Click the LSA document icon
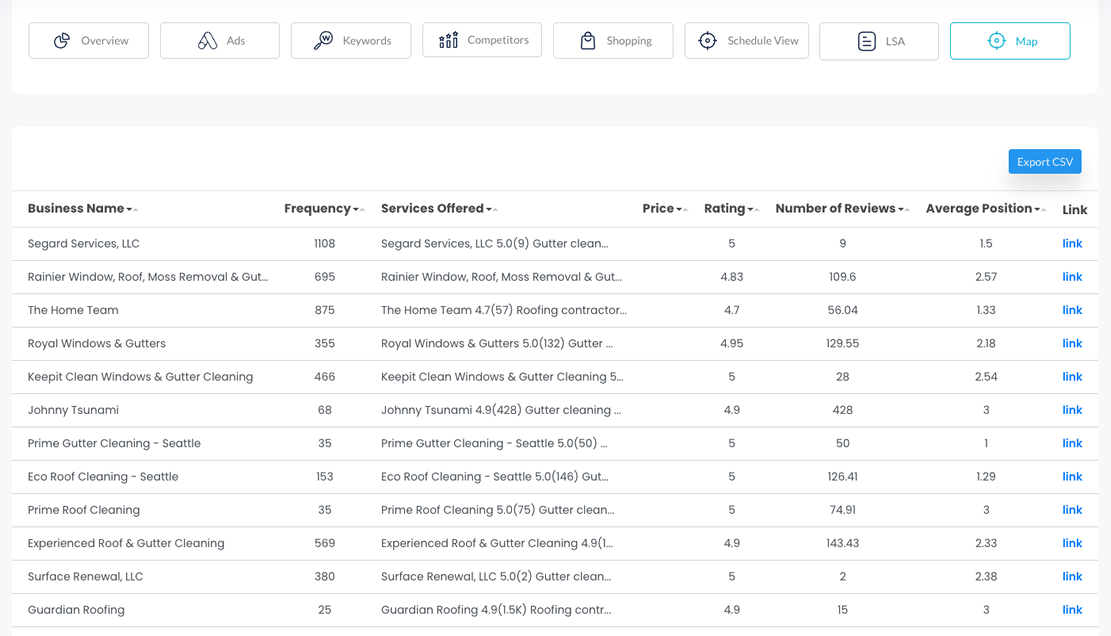The image size is (1111, 636). [x=867, y=41]
